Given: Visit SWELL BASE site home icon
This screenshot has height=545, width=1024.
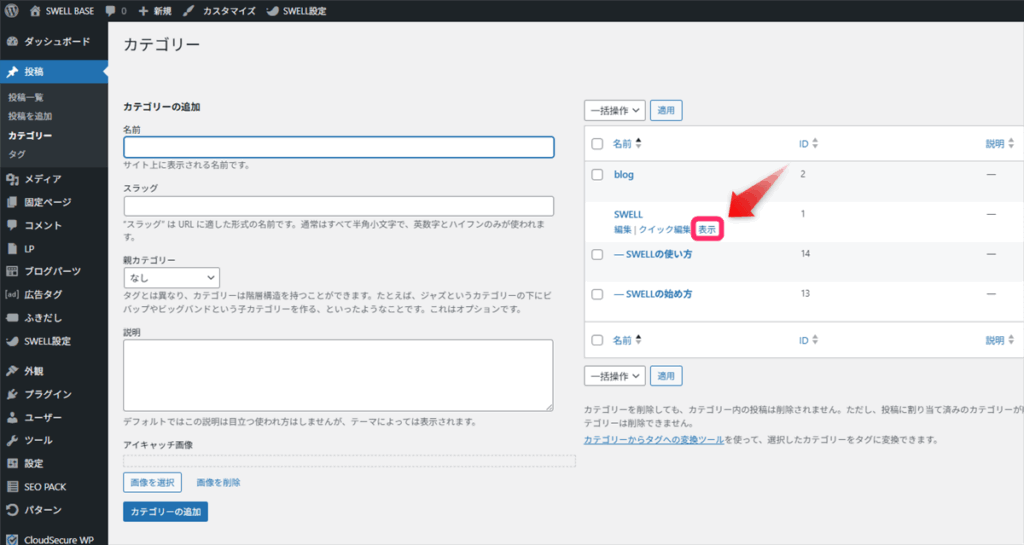Looking at the screenshot, I should click(35, 10).
